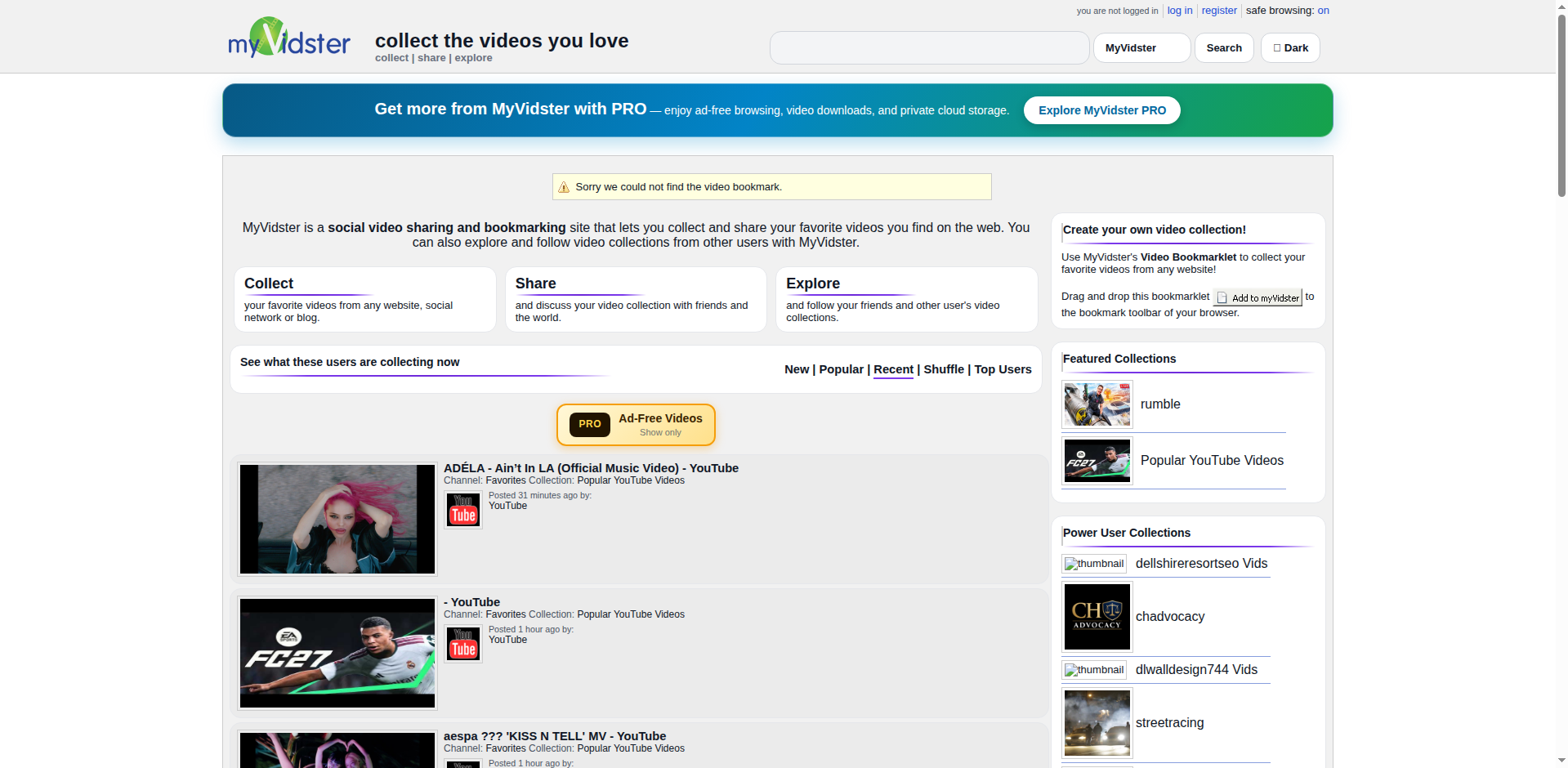Select the New sort tab
Image resolution: width=1568 pixels, height=768 pixels.
click(x=797, y=369)
